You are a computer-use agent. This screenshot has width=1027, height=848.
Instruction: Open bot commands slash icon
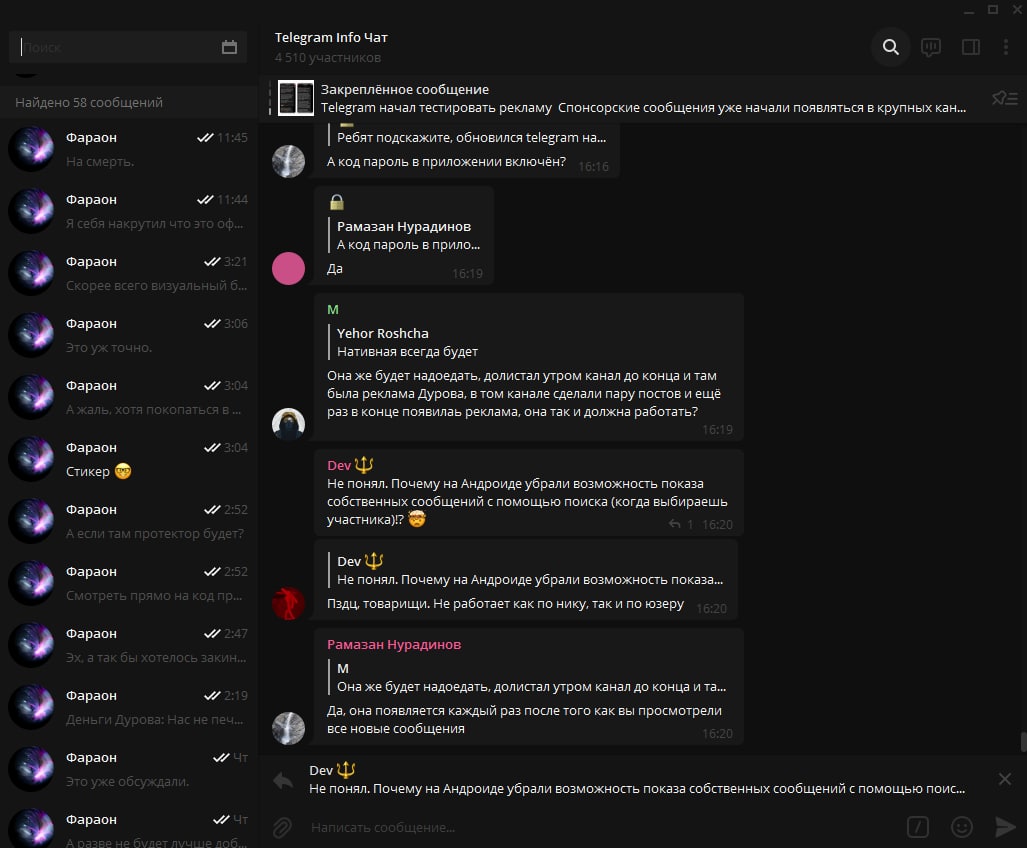(918, 827)
